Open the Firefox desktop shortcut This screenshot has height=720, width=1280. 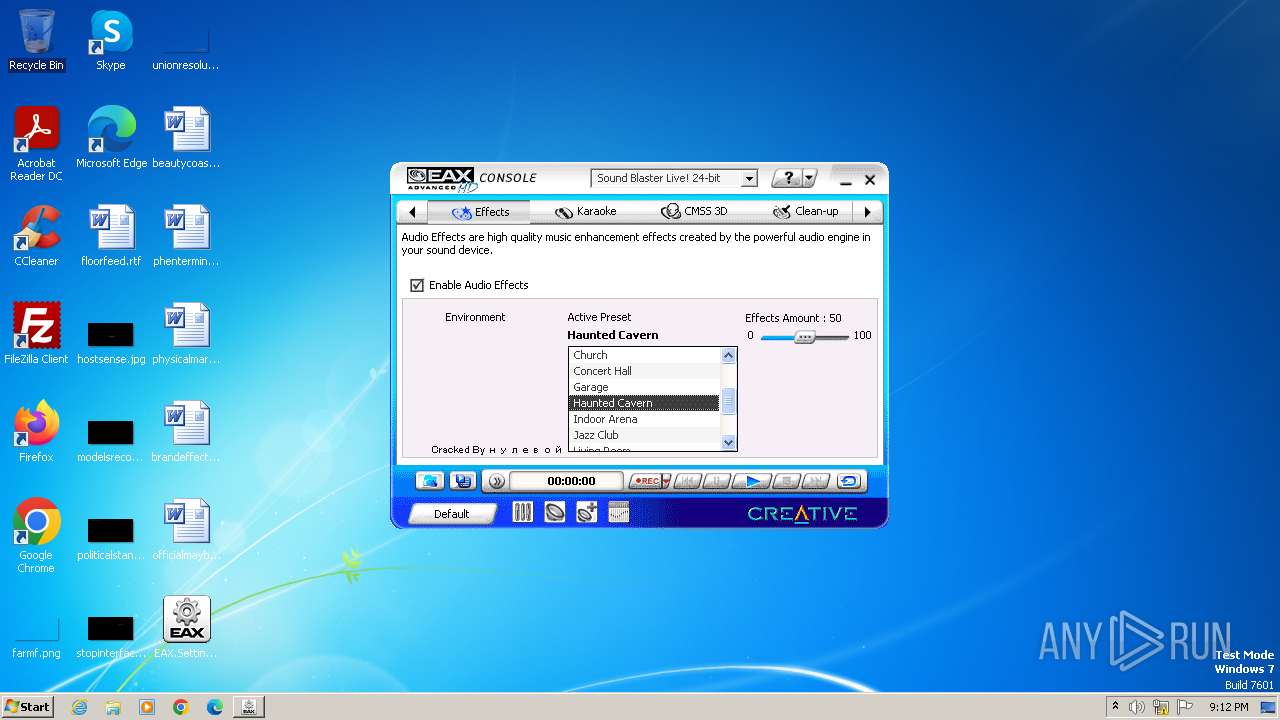[x=36, y=432]
